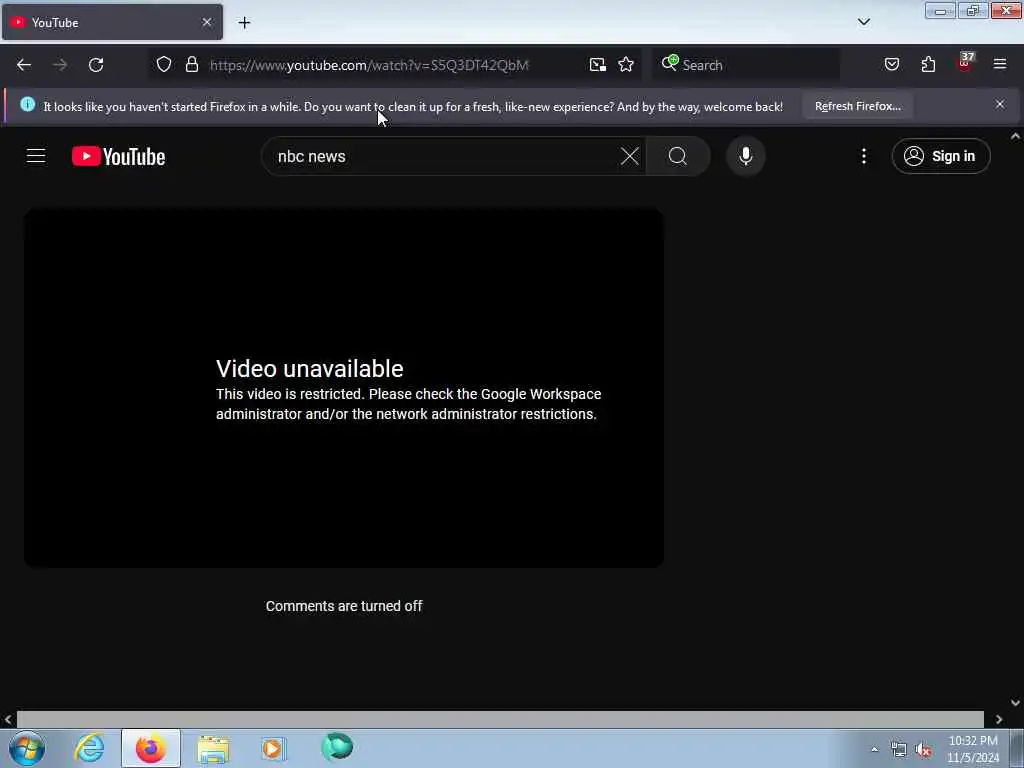Click the Comments are turned off text
This screenshot has width=1024, height=768.
click(x=344, y=606)
